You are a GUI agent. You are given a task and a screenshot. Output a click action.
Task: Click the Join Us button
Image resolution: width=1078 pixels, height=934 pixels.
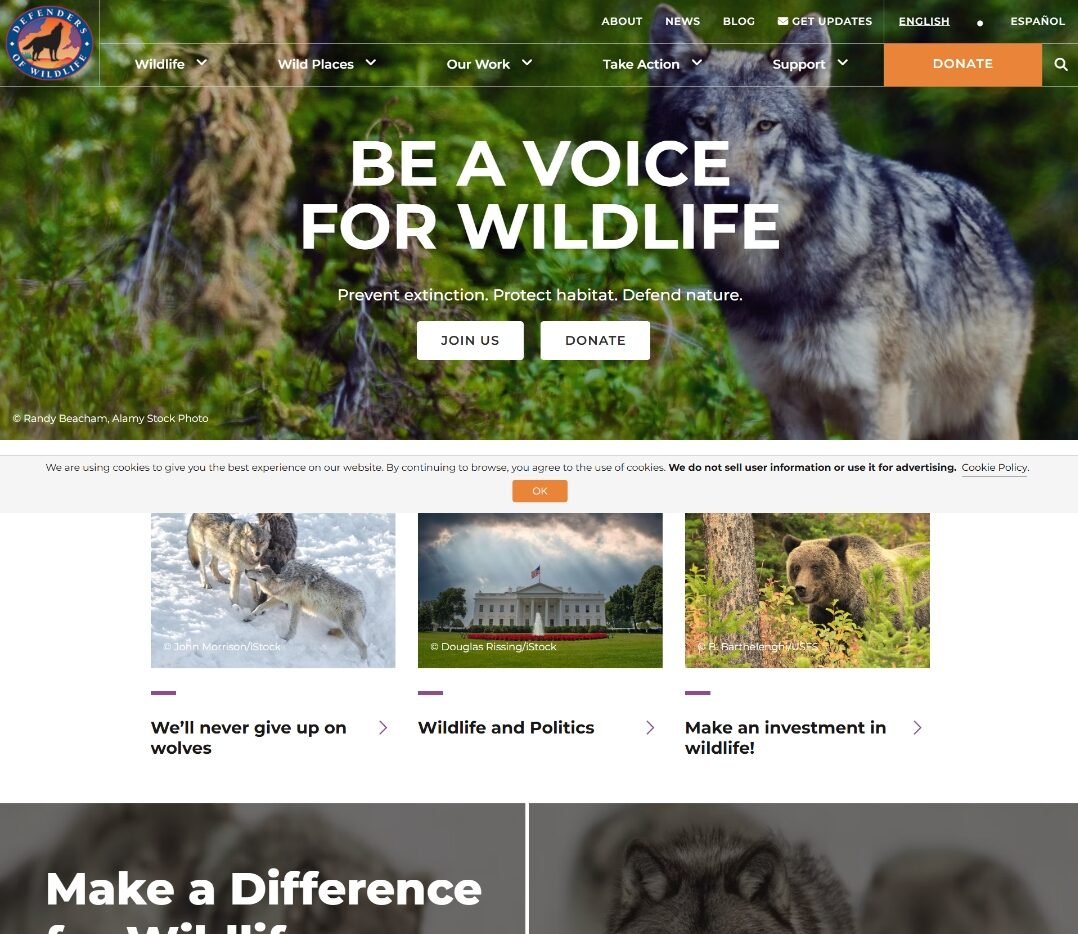pos(470,340)
